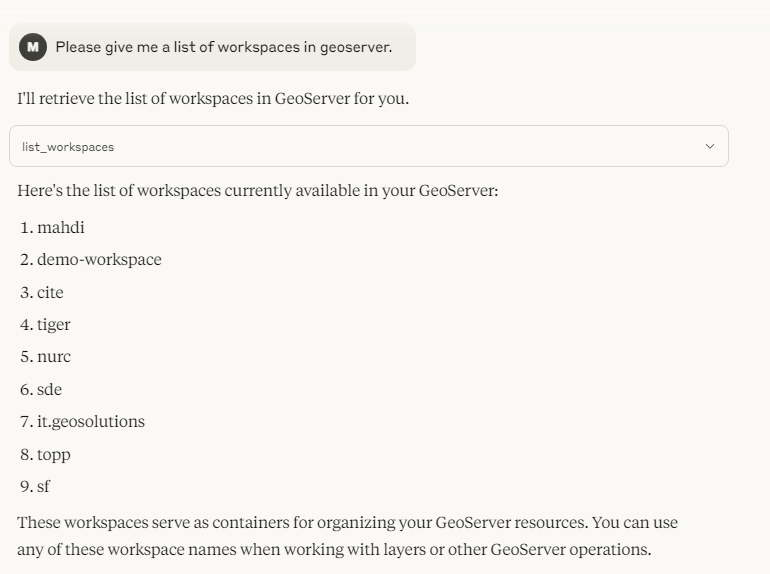Click the 'tiger' workspace entry
The height and width of the screenshot is (574, 770).
(x=54, y=325)
